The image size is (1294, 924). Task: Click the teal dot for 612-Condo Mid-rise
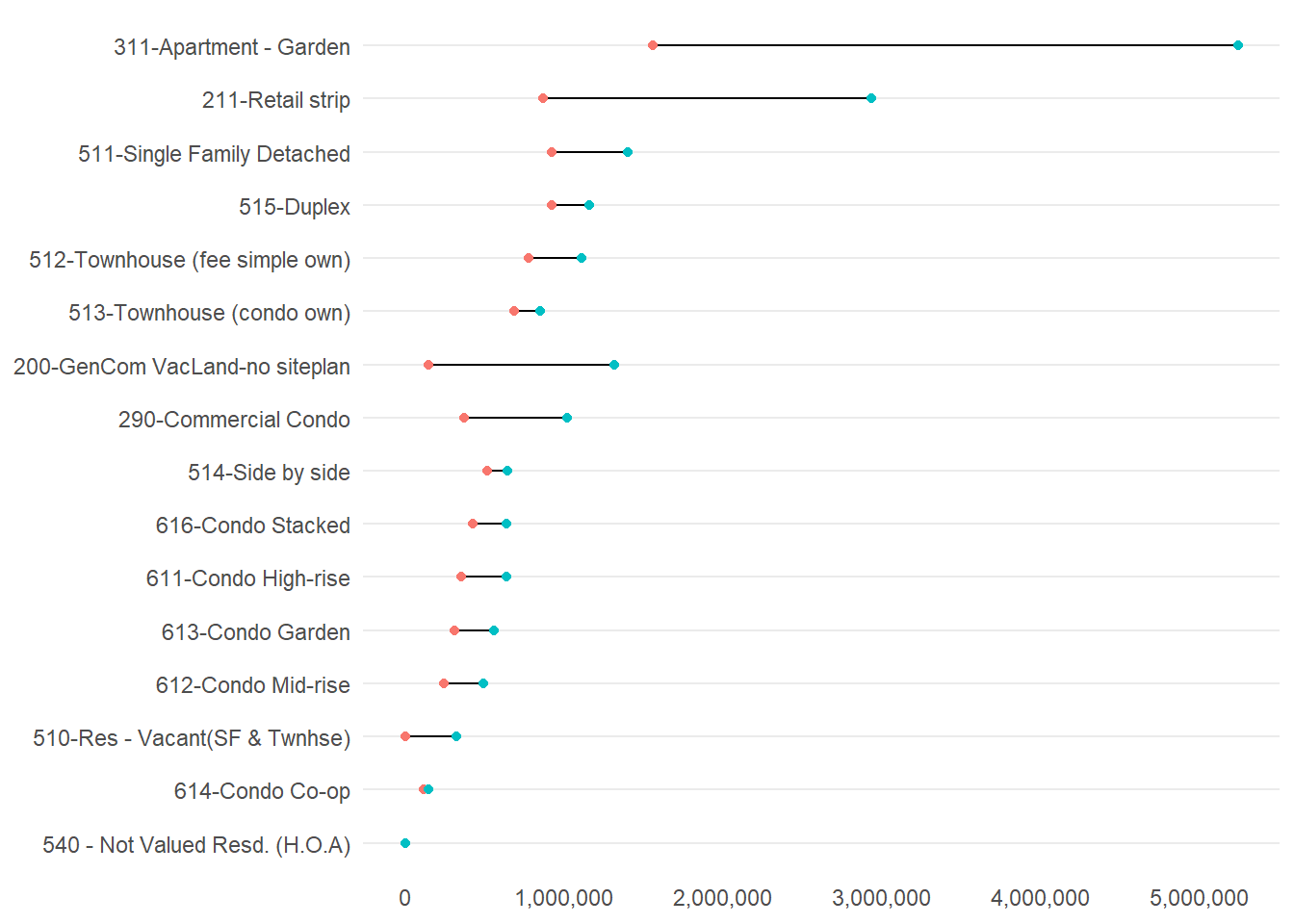coord(483,683)
